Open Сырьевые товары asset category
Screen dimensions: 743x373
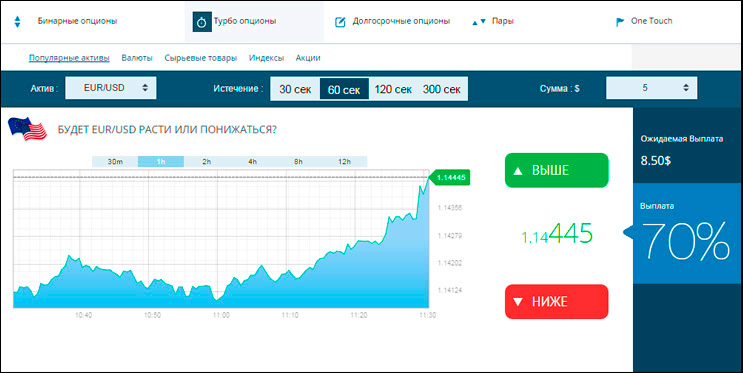click(200, 58)
